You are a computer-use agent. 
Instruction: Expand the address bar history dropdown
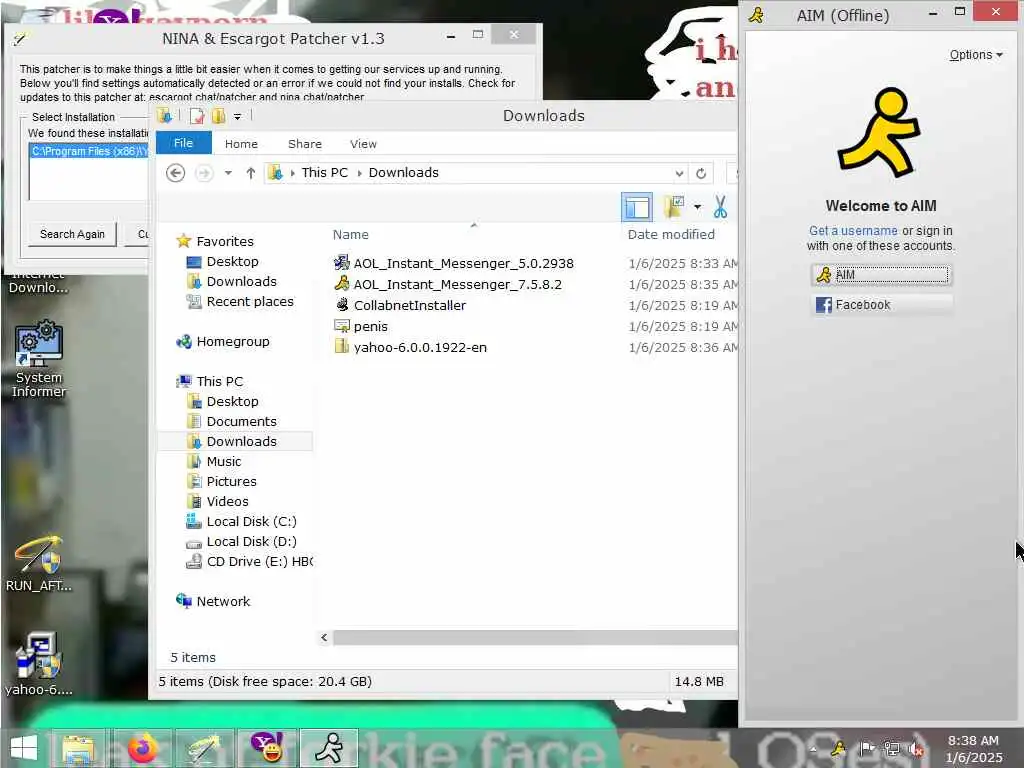(679, 173)
